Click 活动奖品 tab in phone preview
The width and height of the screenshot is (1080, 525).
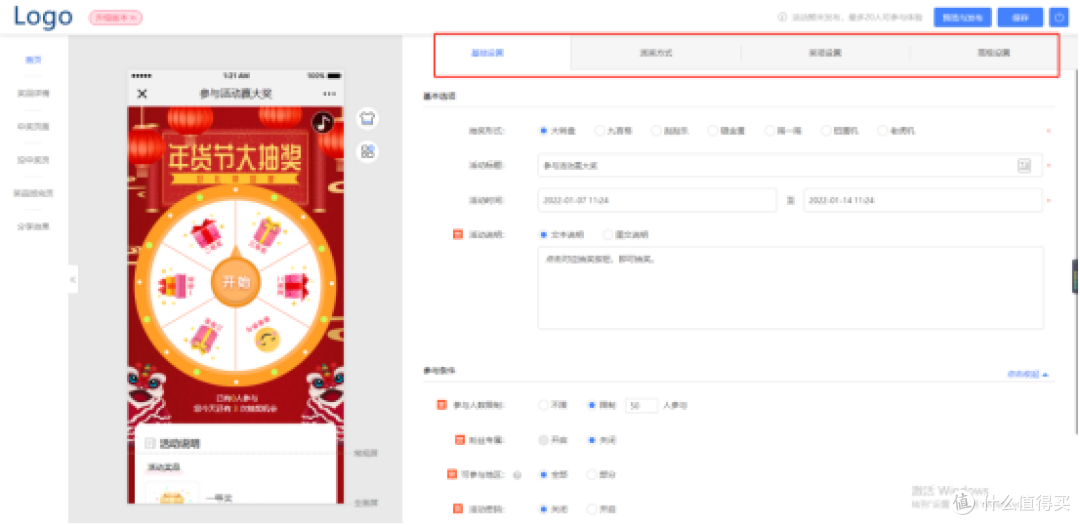(x=164, y=468)
